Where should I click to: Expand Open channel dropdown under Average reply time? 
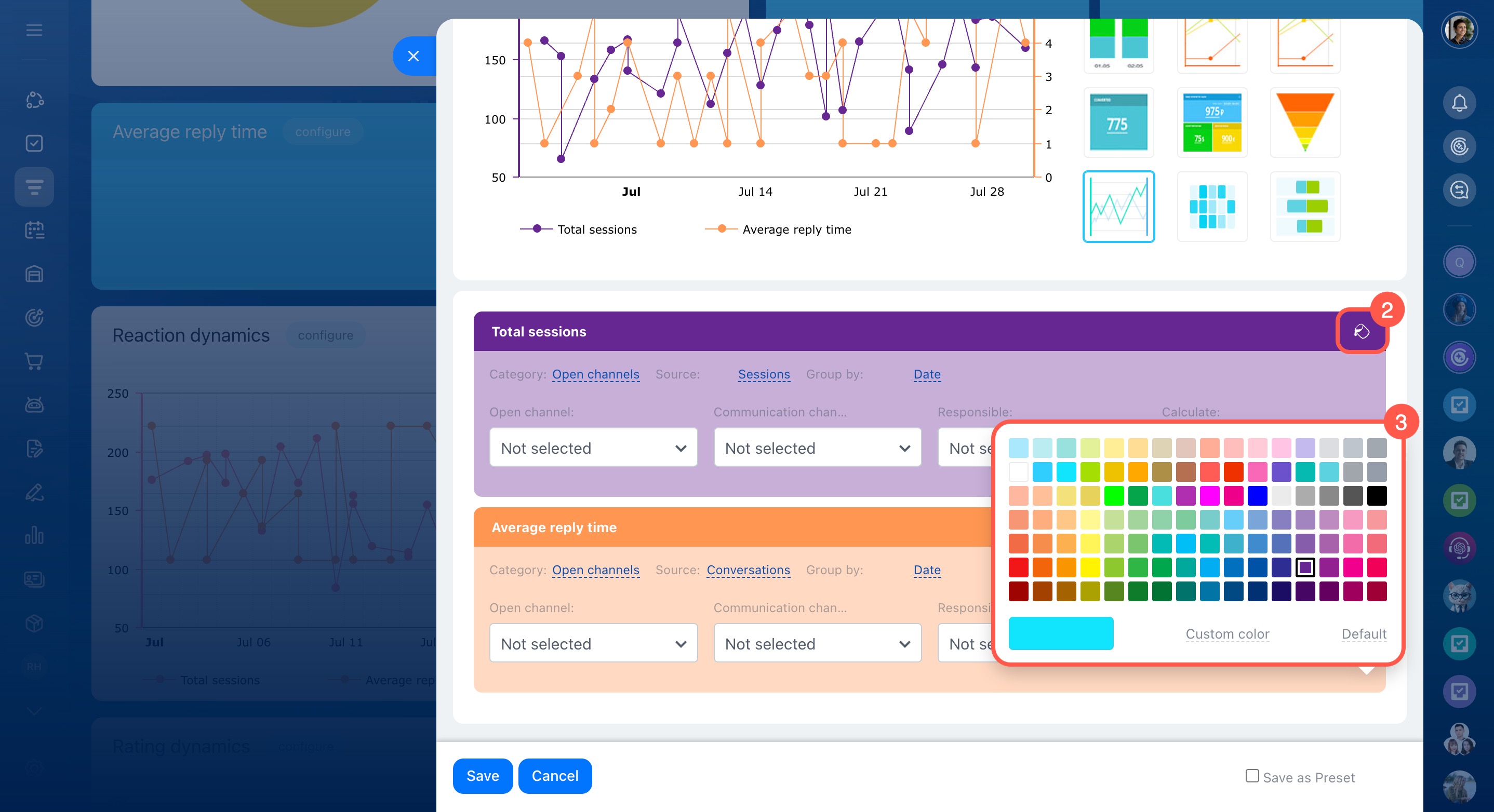coord(593,643)
